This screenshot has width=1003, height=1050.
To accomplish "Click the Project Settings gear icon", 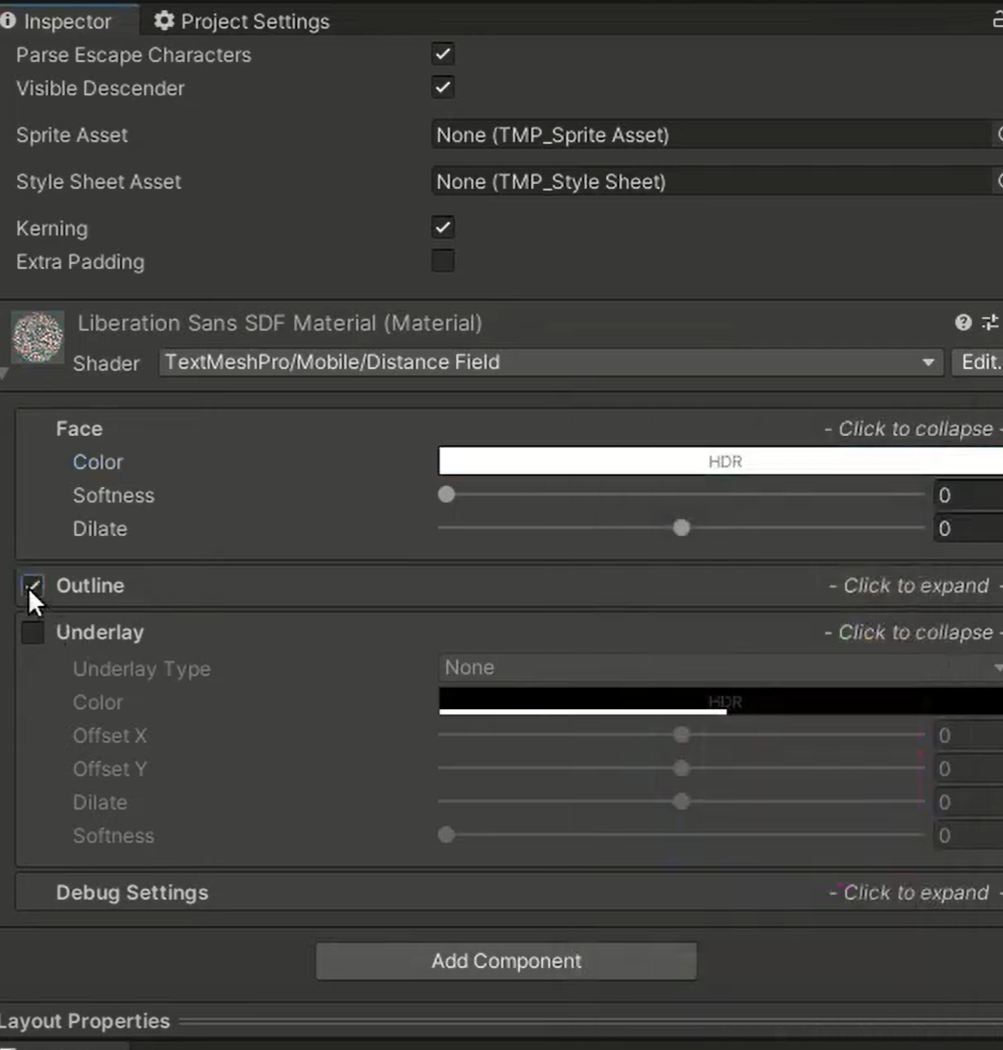I will pyautogui.click(x=164, y=21).
